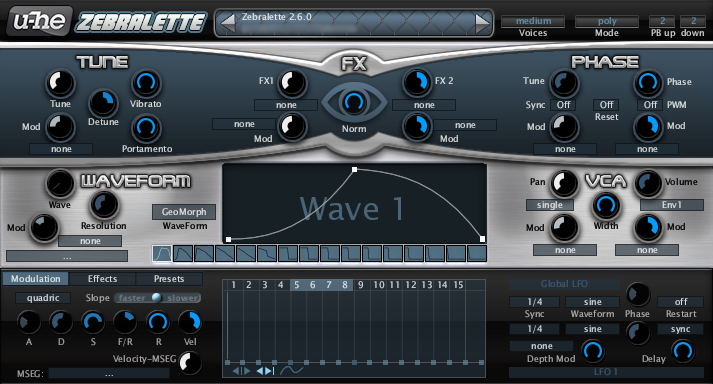This screenshot has width=713, height=384.
Task: Switch to the Effects tab
Action: point(102,278)
